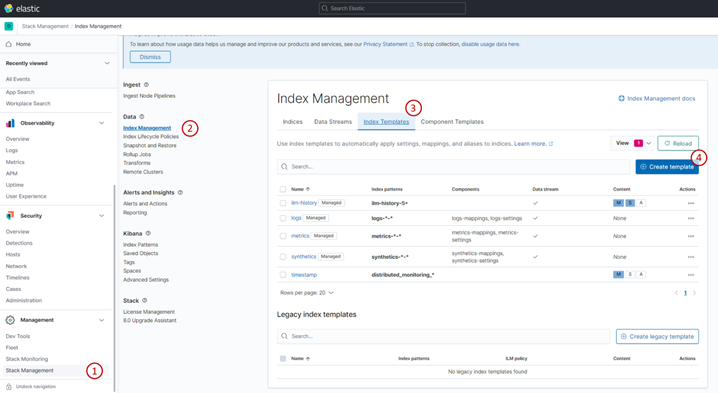Click the Create template button

[x=667, y=167]
